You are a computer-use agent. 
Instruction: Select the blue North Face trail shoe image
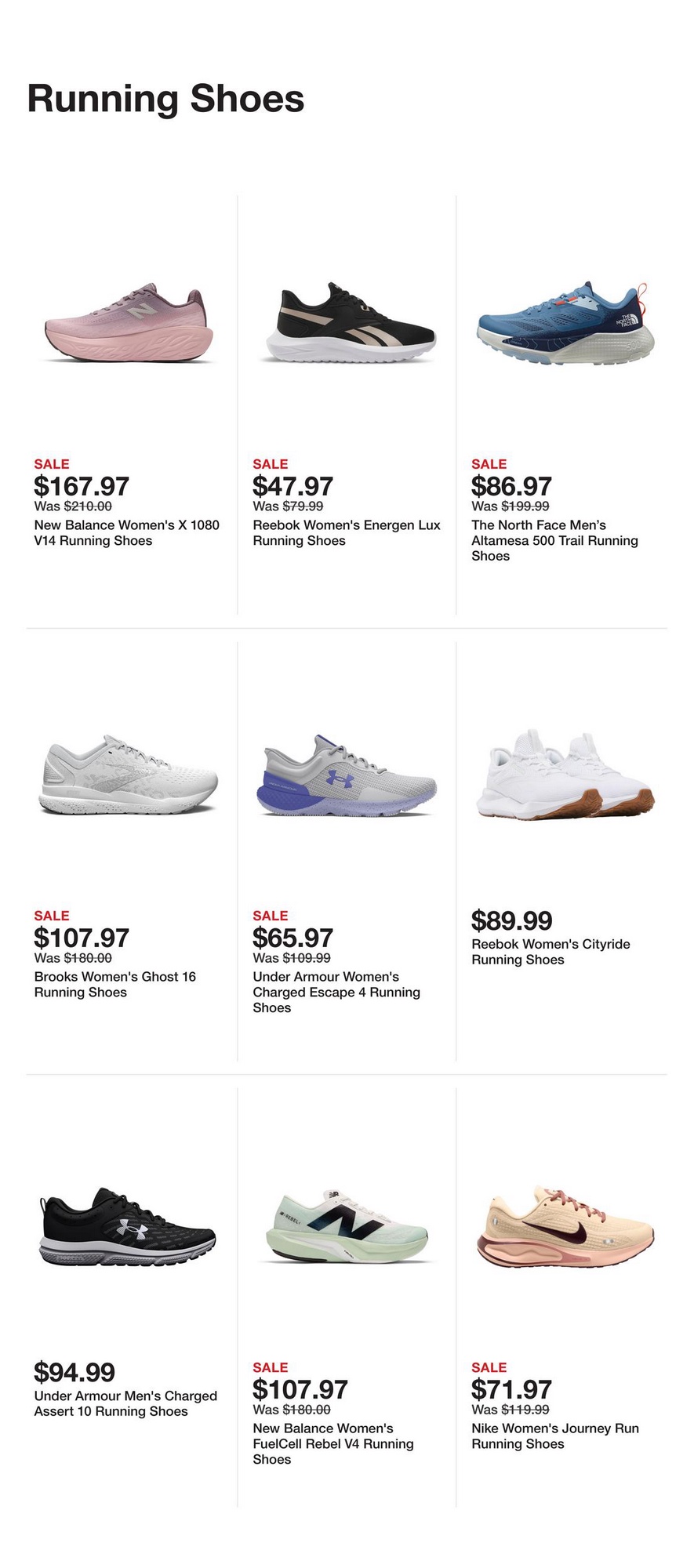[565, 324]
